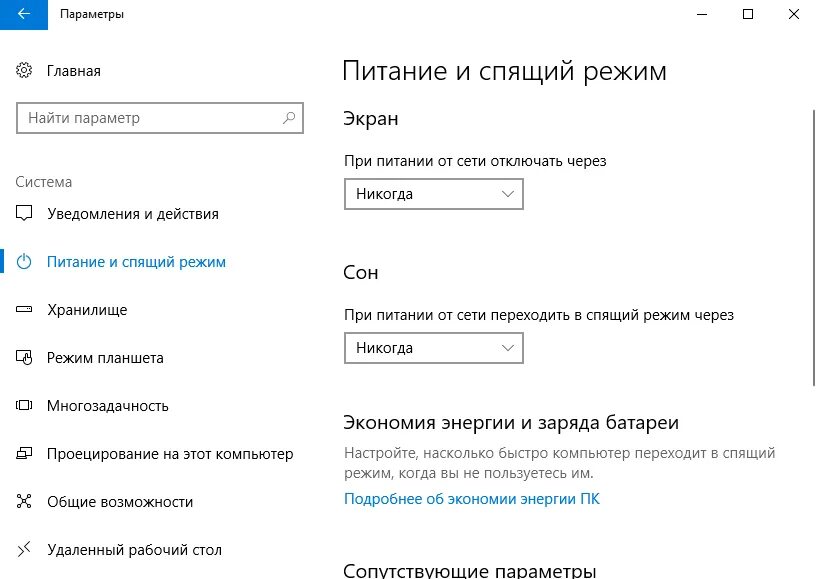The image size is (817, 579).
Task: Open the sleep mode time dropdown
Action: click(433, 348)
